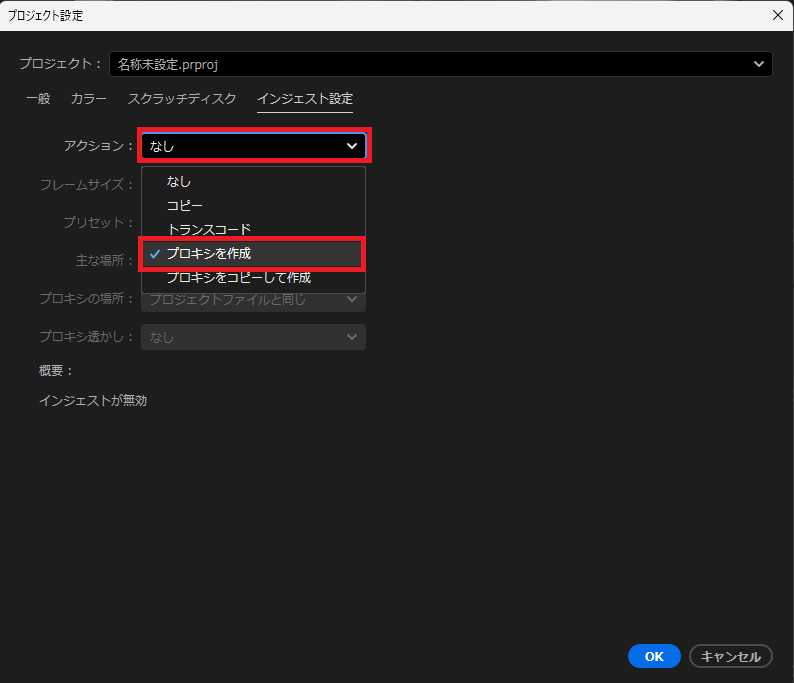Image resolution: width=794 pixels, height=683 pixels.
Task: Confirm settings with the OK button
Action: tap(654, 656)
